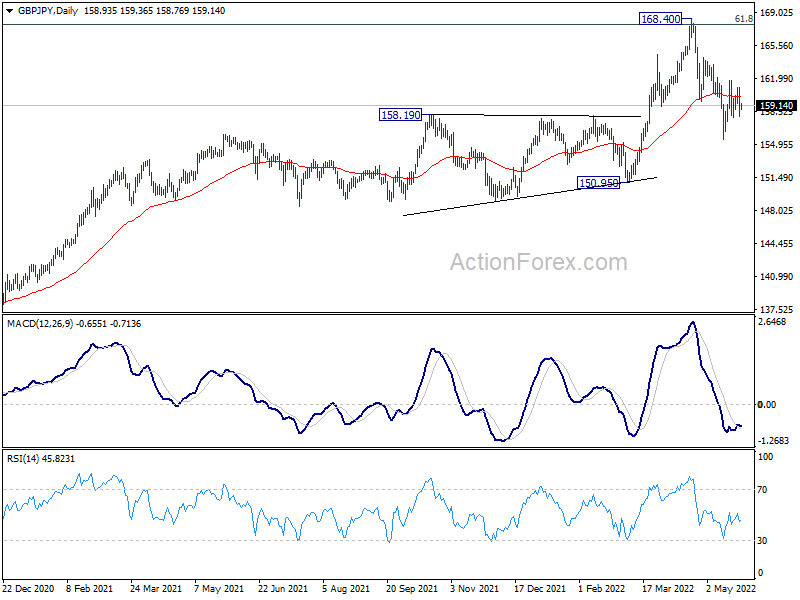Click the 159.140 current price tag
The image size is (800, 600).
[x=776, y=106]
